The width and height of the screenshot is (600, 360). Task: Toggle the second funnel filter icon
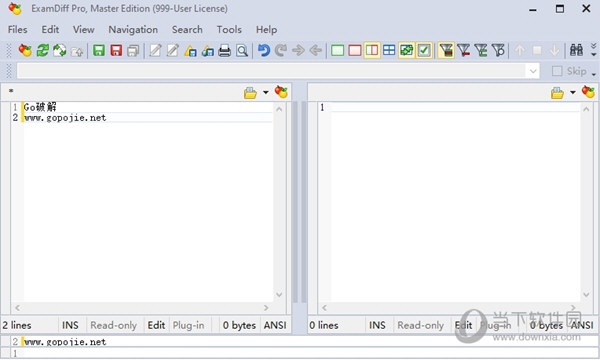click(x=463, y=50)
